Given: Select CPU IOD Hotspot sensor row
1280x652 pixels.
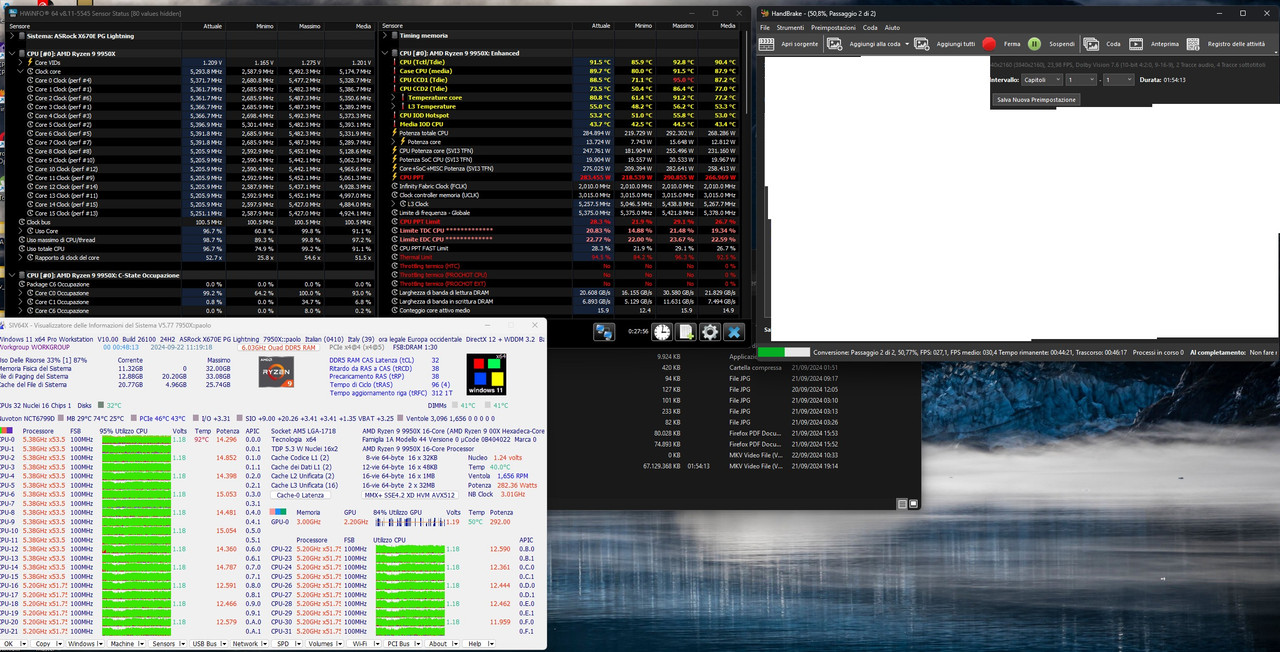Looking at the screenshot, I should pyautogui.click(x=563, y=115).
